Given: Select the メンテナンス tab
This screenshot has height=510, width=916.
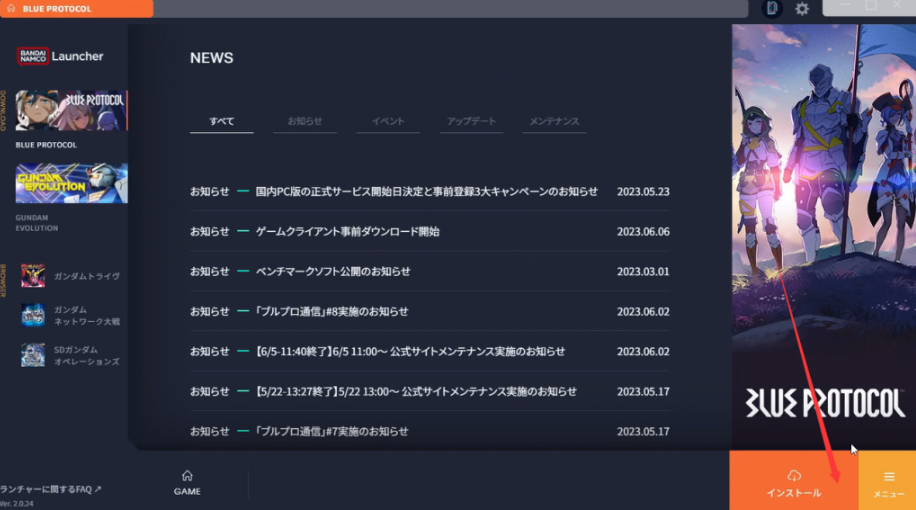Looking at the screenshot, I should coord(554,121).
